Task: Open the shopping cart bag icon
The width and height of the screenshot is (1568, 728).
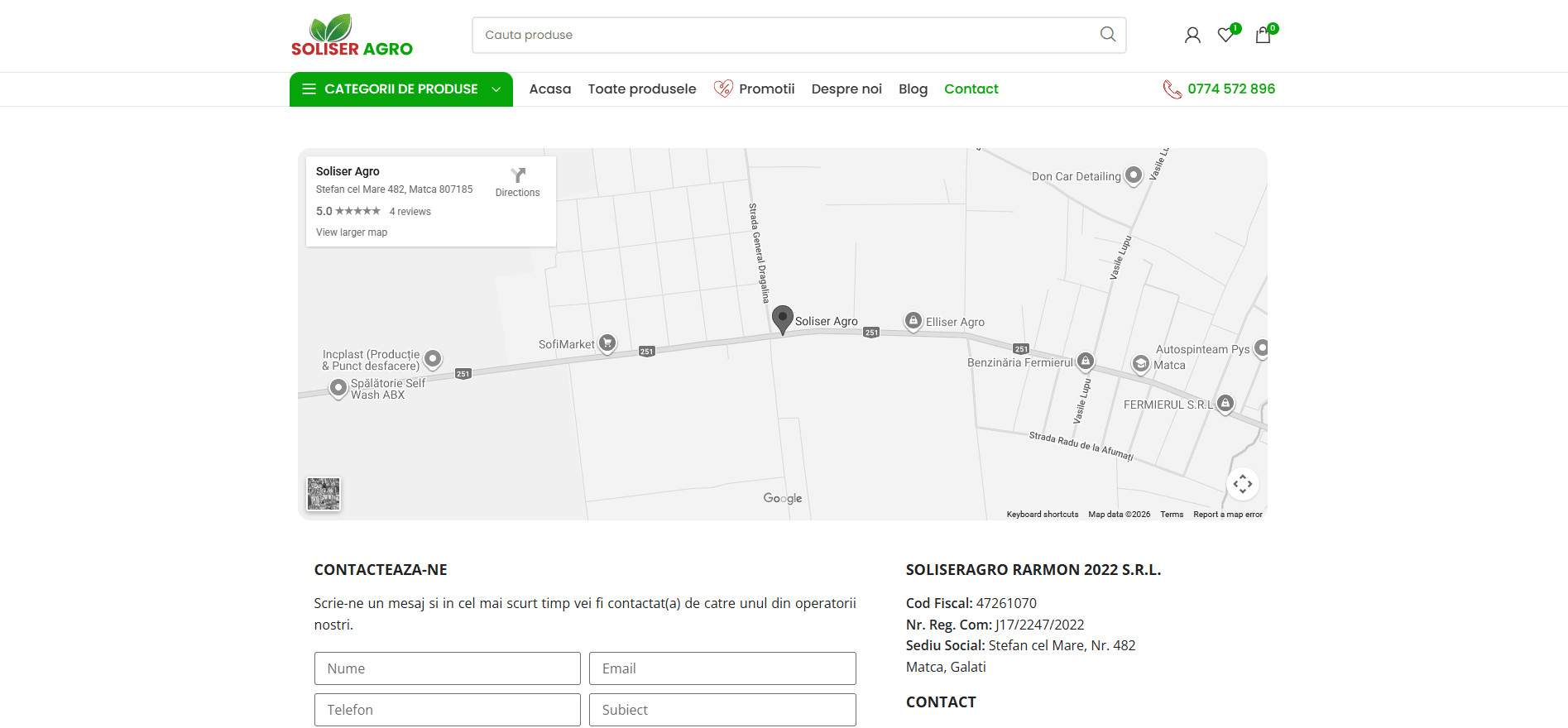Action: pyautogui.click(x=1263, y=36)
